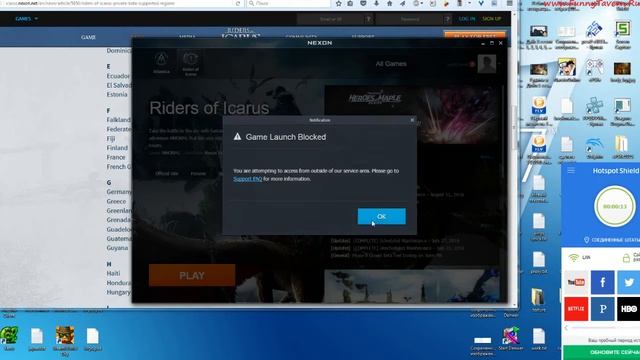Open the Forums link under game description

coord(198,174)
